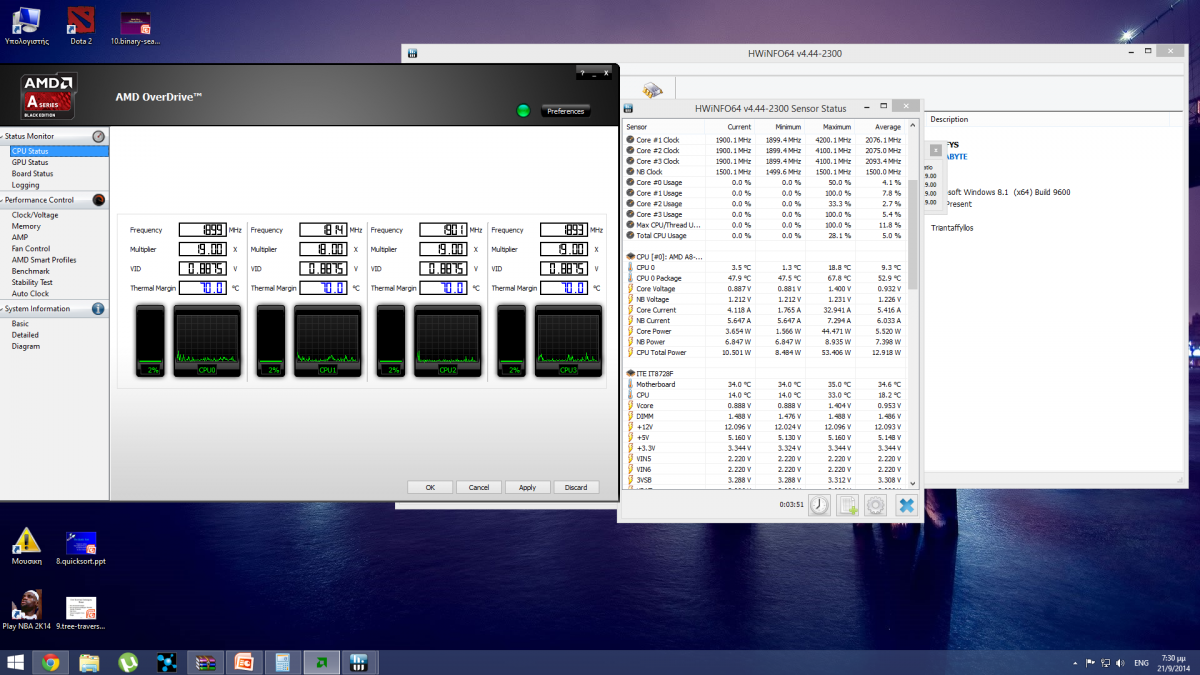Screen dimensions: 1200x675
Task: Click the blue X icon in HWiNFO toolbar
Action: point(905,505)
